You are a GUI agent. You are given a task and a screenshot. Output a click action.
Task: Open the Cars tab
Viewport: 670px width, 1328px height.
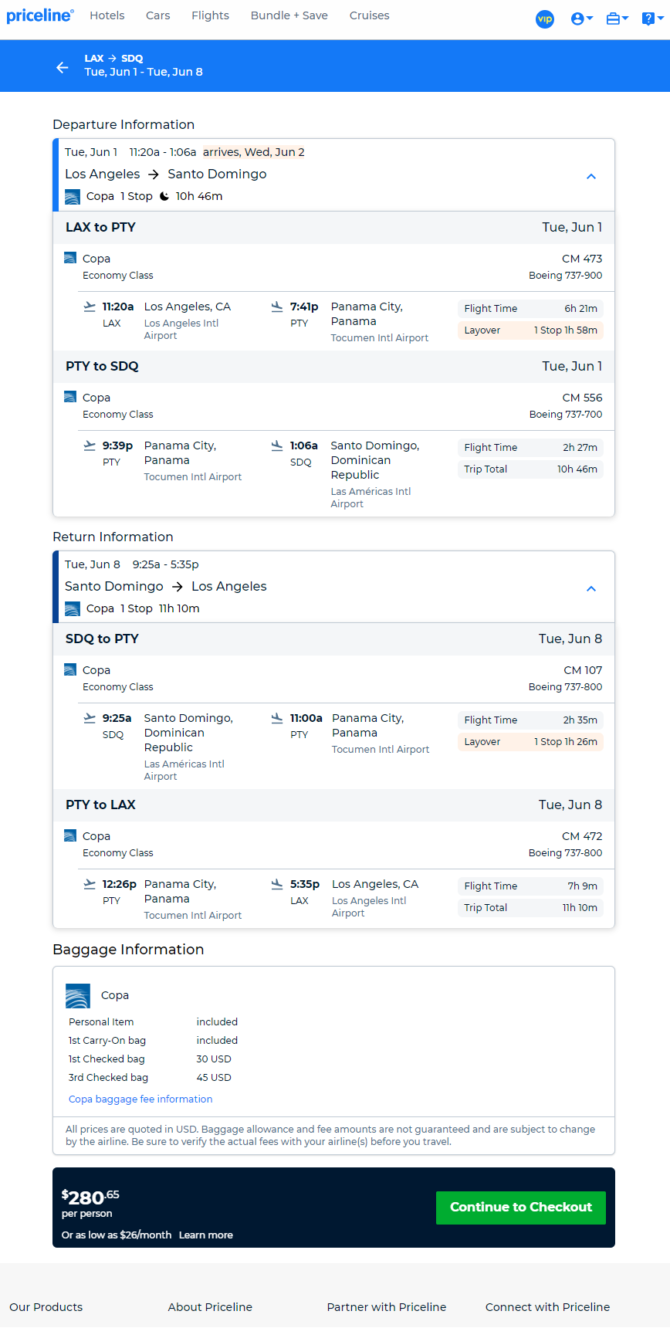(158, 16)
